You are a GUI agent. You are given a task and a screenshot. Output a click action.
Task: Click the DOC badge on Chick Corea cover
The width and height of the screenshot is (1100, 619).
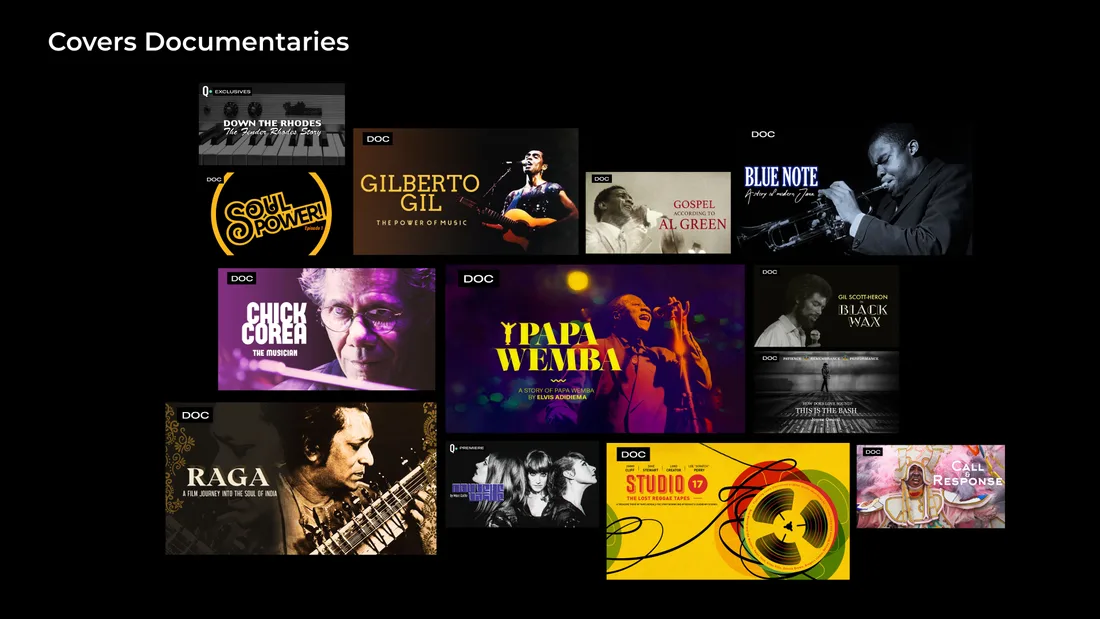coord(242,279)
